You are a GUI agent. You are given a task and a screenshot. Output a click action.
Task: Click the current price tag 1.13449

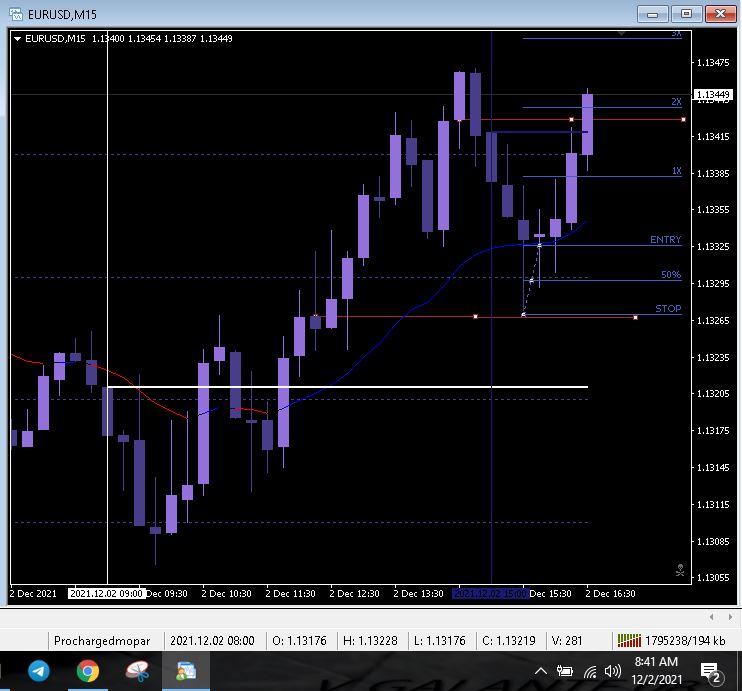click(x=713, y=95)
